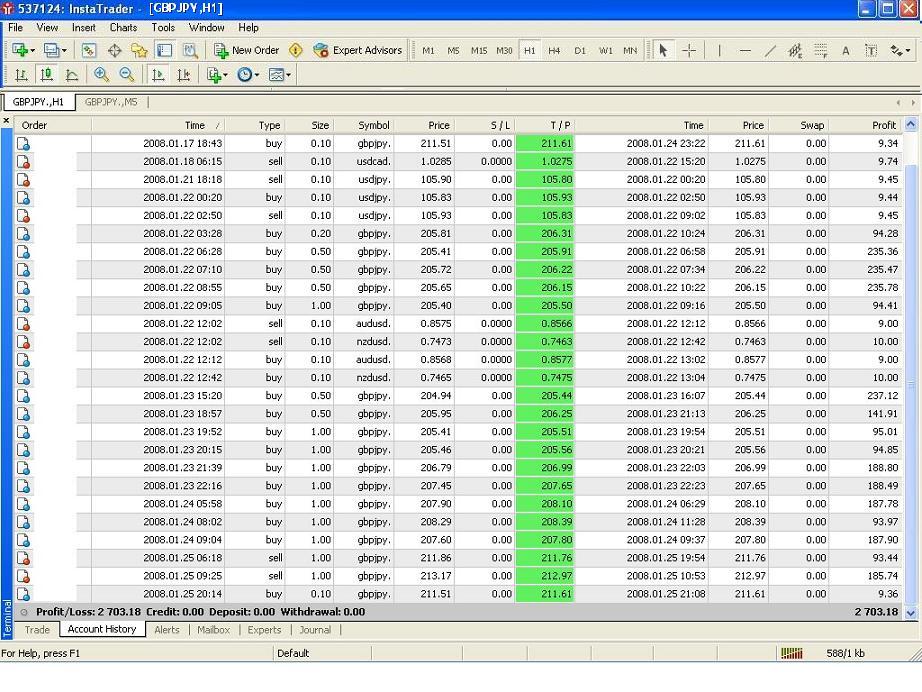
Task: Click the history scrollbar down arrow
Action: coord(911,613)
